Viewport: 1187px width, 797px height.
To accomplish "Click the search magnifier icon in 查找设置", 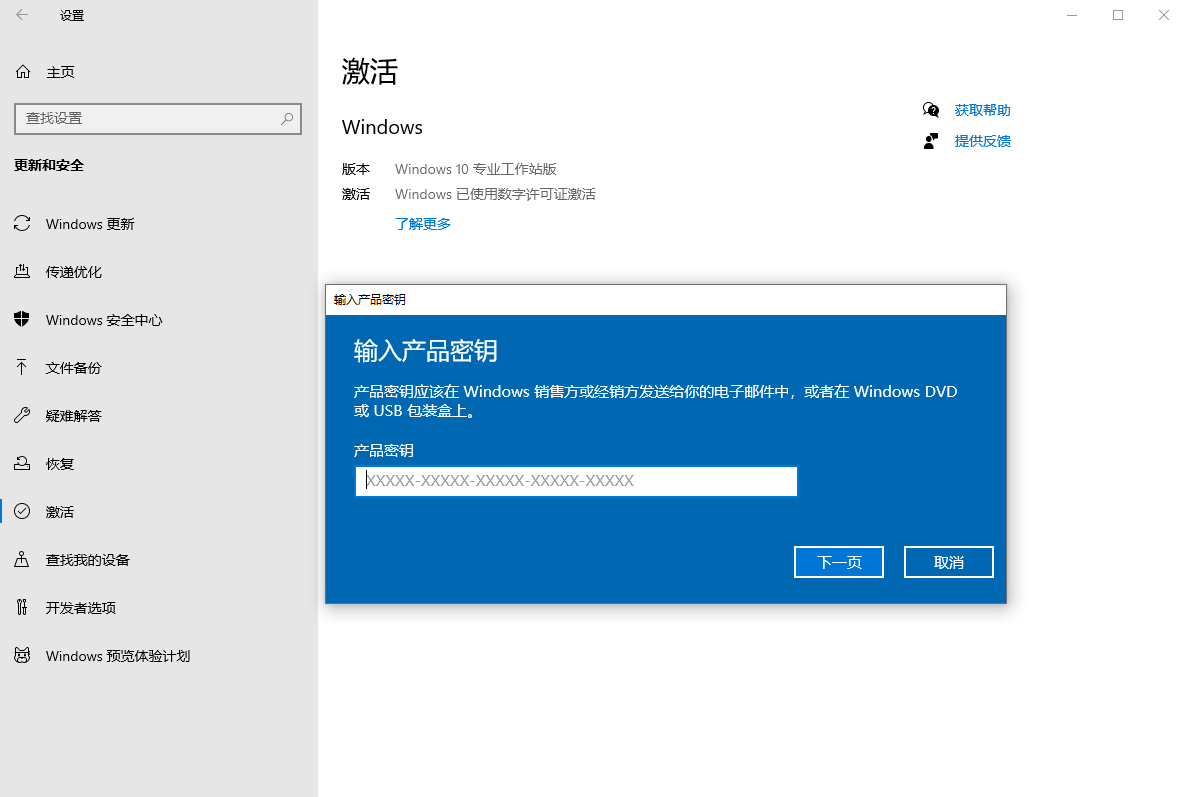I will [x=287, y=119].
